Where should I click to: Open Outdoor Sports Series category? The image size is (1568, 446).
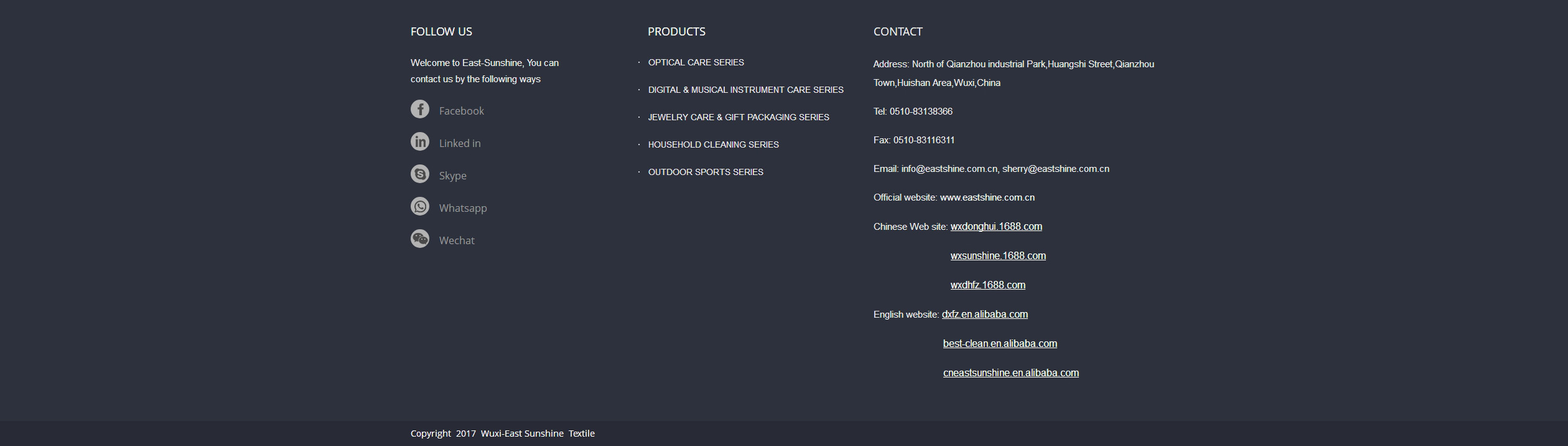pyautogui.click(x=706, y=172)
